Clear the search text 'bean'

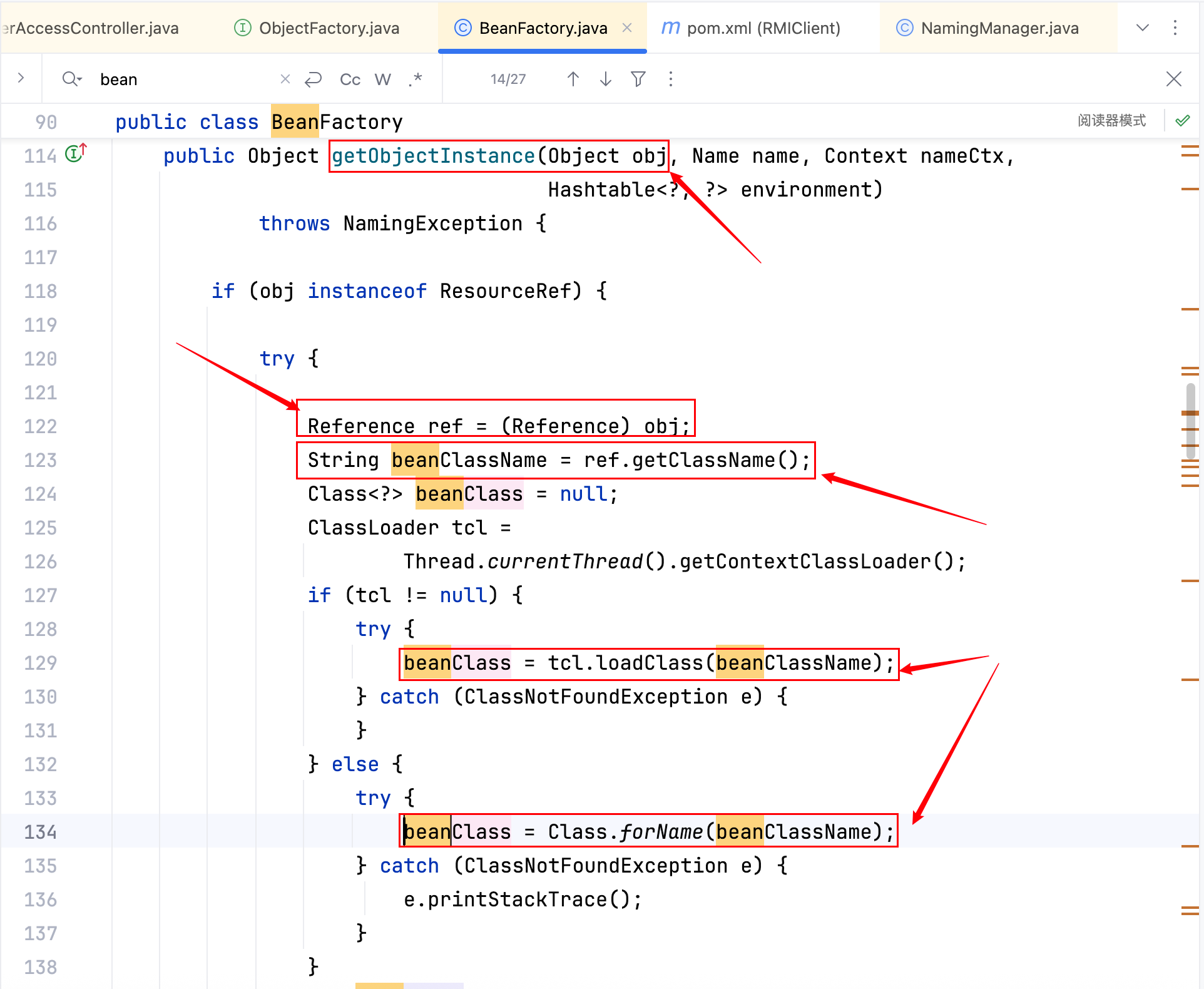click(285, 79)
